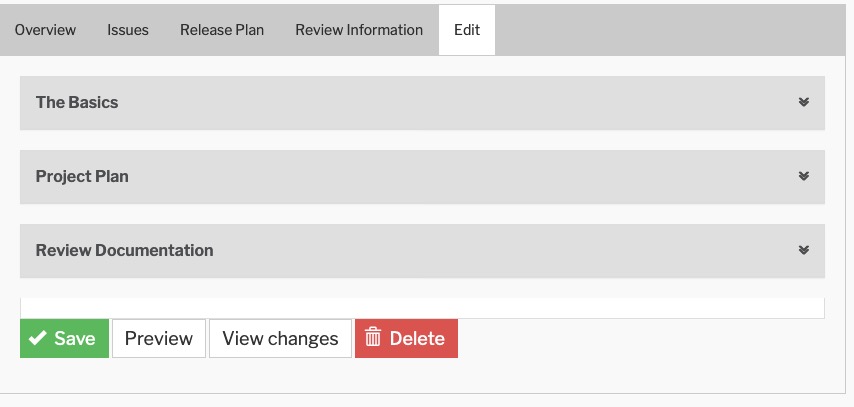
Task: Click the empty tab bar right of Edit
Action: (x=670, y=30)
